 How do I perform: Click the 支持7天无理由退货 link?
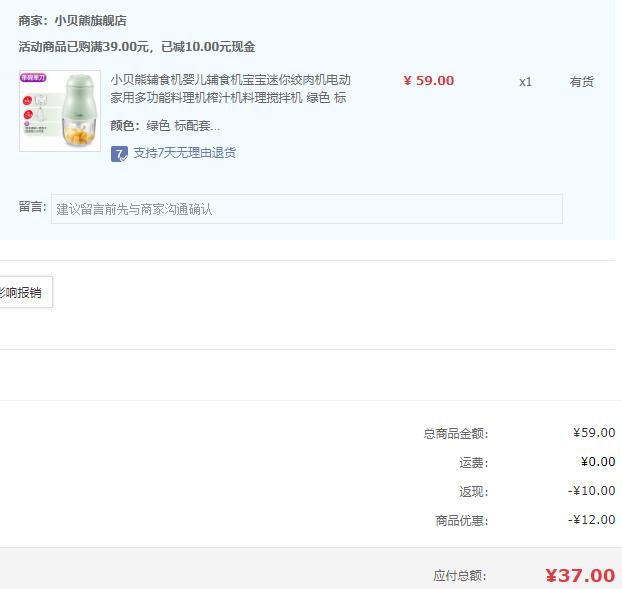tap(184, 153)
